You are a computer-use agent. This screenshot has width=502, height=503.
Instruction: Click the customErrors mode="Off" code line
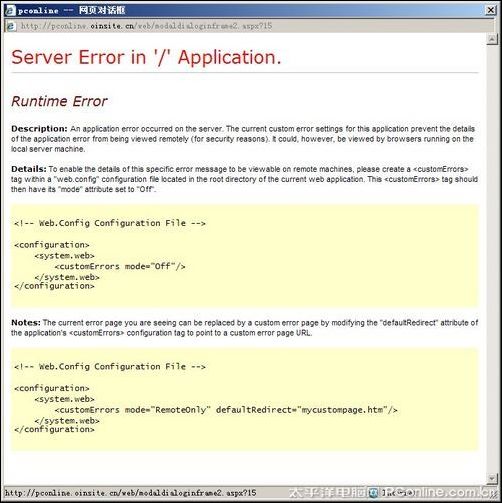(x=120, y=266)
